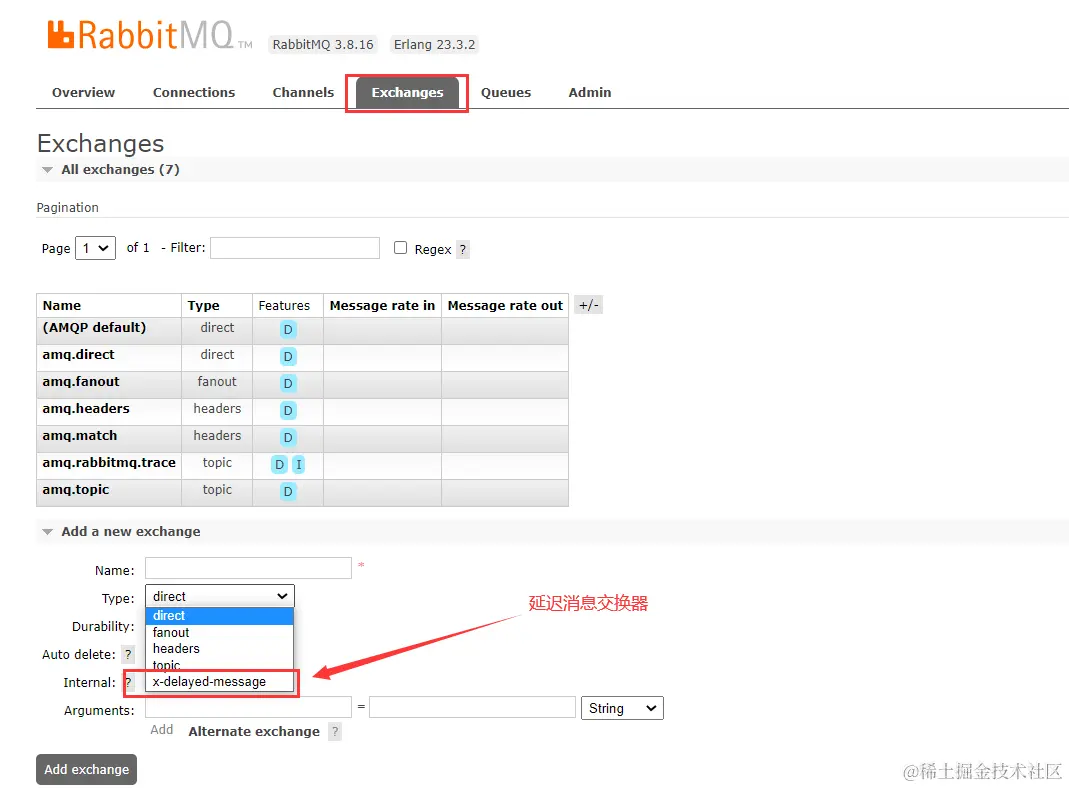Screen dimensions: 1069x788
Task: Click the Message rate in header
Action: tap(382, 305)
